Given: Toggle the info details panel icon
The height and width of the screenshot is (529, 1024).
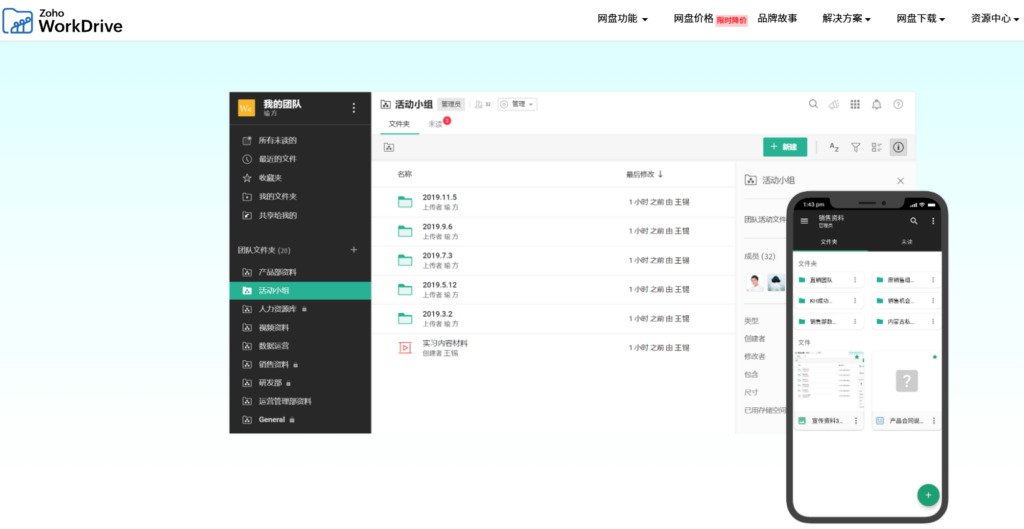Looking at the screenshot, I should point(898,148).
